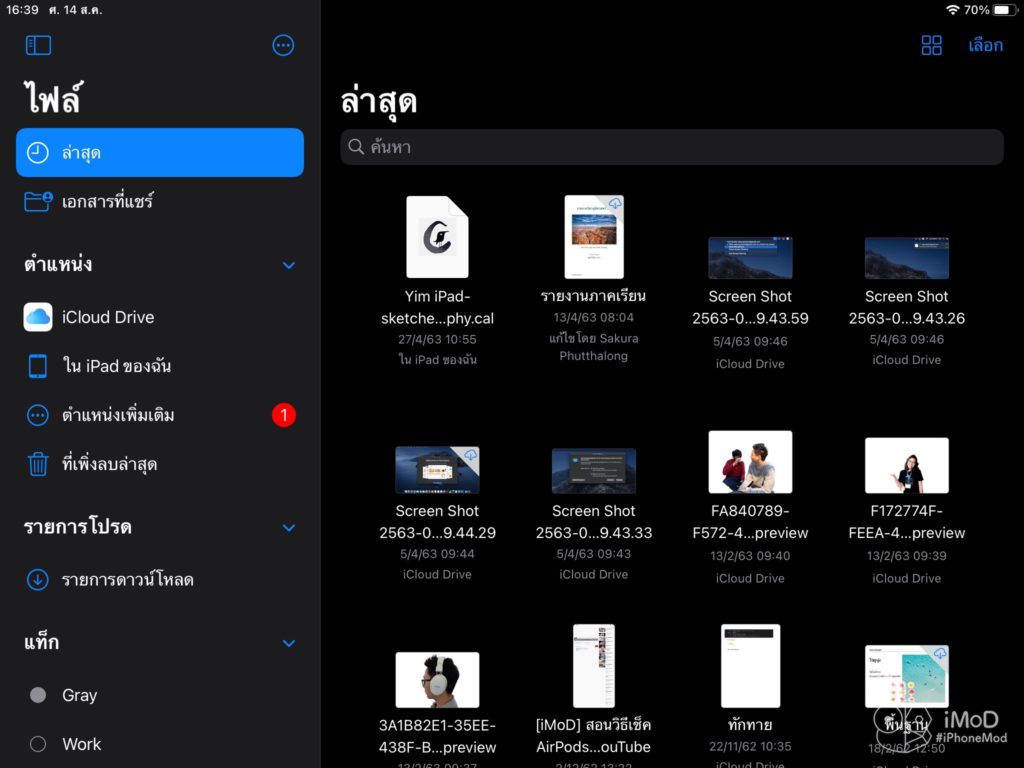Open เอกสารที่แชร์ shared documents
1024x768 pixels.
pos(107,202)
